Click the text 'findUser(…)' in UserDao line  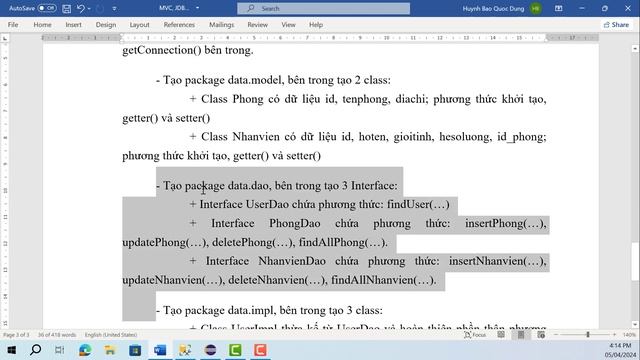tap(418, 204)
